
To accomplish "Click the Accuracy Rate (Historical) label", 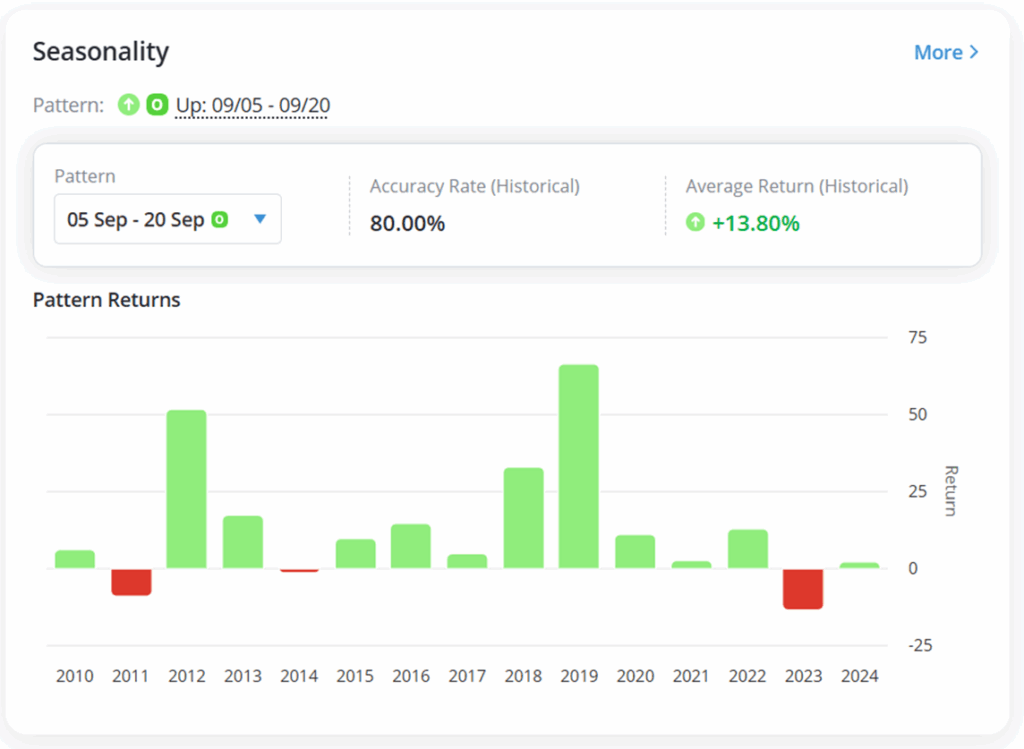I will [475, 187].
